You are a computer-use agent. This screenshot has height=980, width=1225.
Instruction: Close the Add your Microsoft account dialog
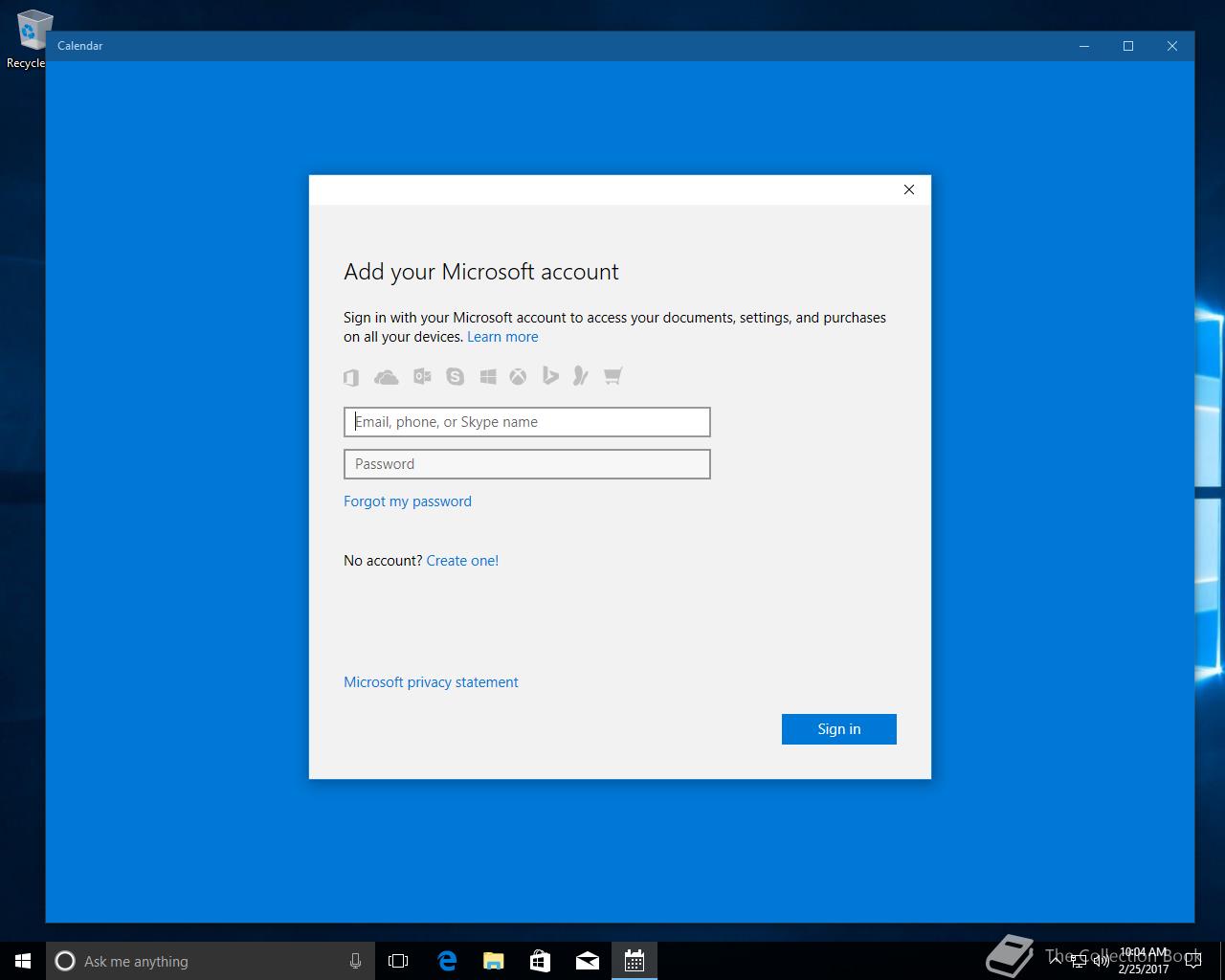(x=909, y=189)
